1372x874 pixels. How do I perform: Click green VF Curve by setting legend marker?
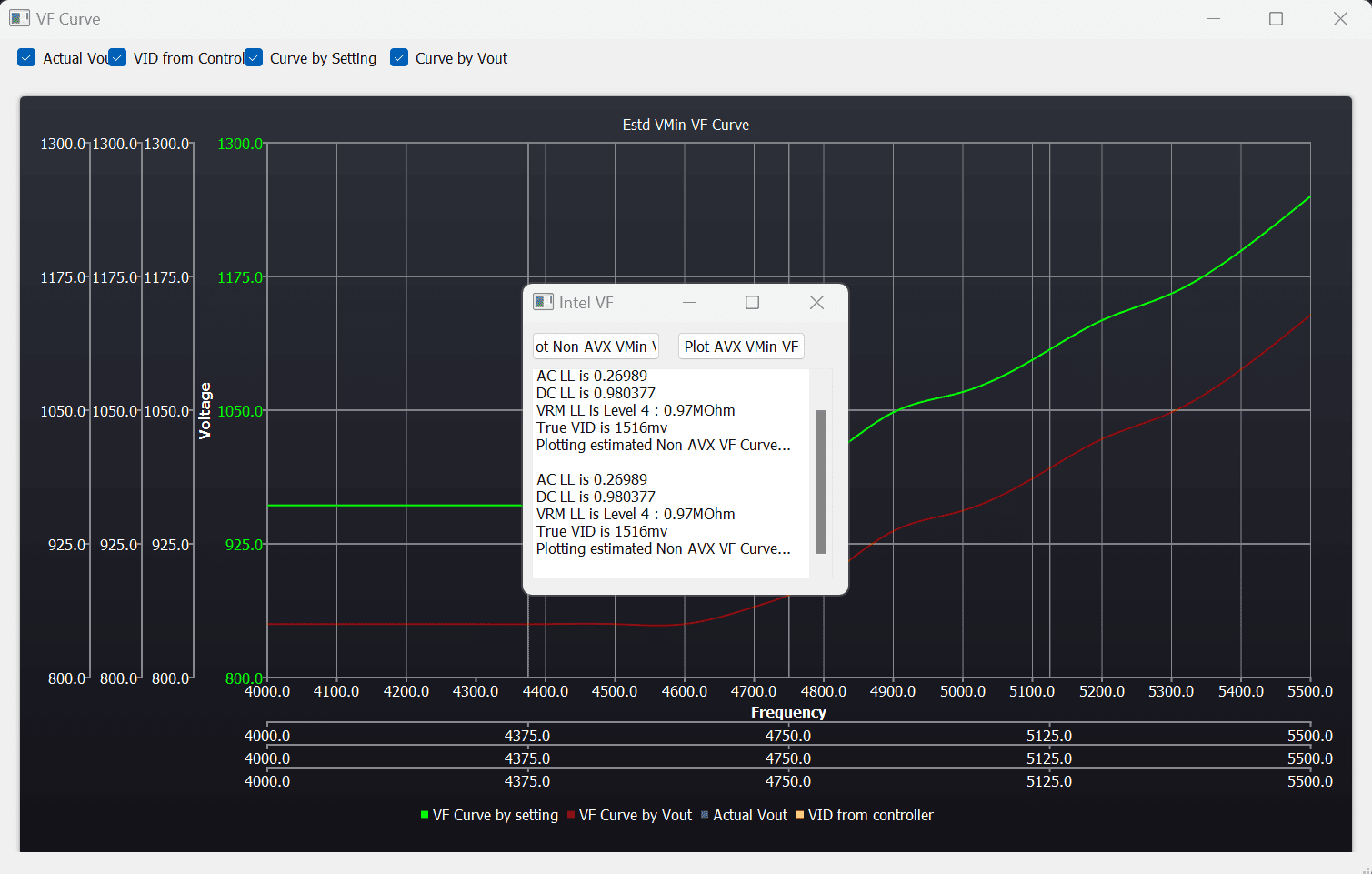point(425,815)
